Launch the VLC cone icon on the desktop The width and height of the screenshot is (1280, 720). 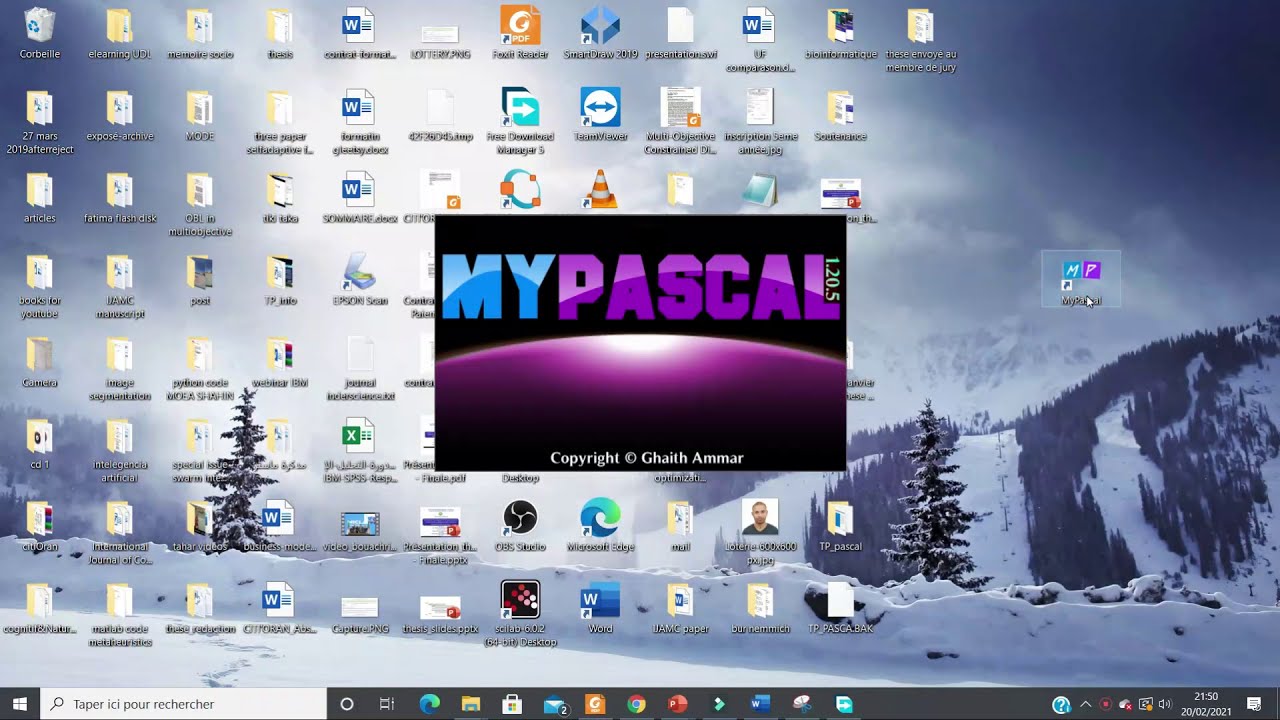pyautogui.click(x=600, y=189)
